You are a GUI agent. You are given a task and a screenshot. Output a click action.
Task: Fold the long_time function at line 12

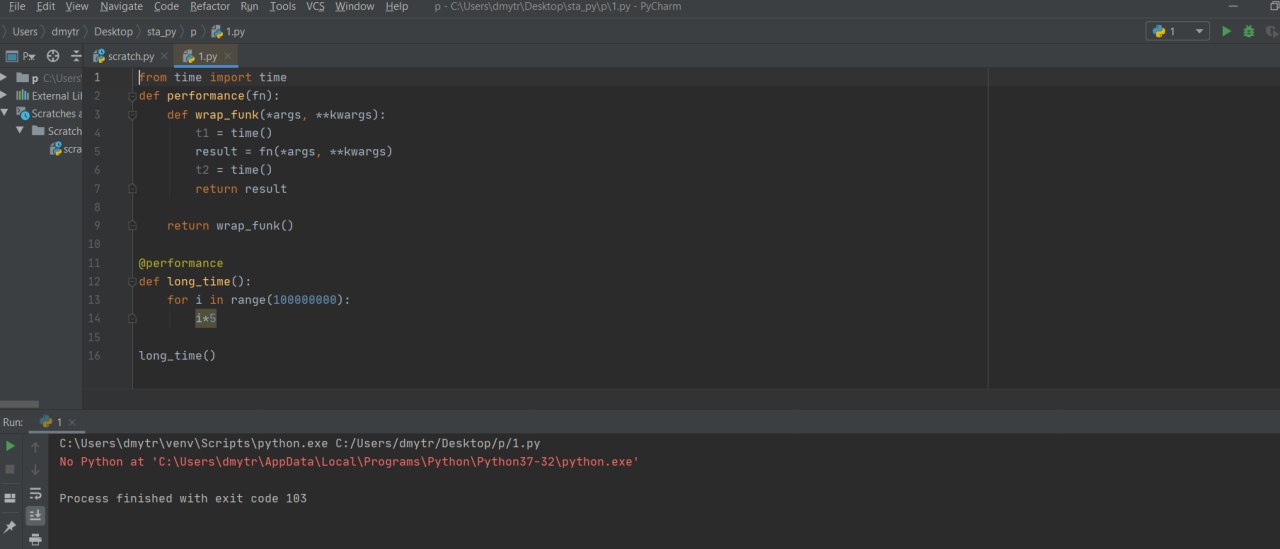(x=131, y=282)
